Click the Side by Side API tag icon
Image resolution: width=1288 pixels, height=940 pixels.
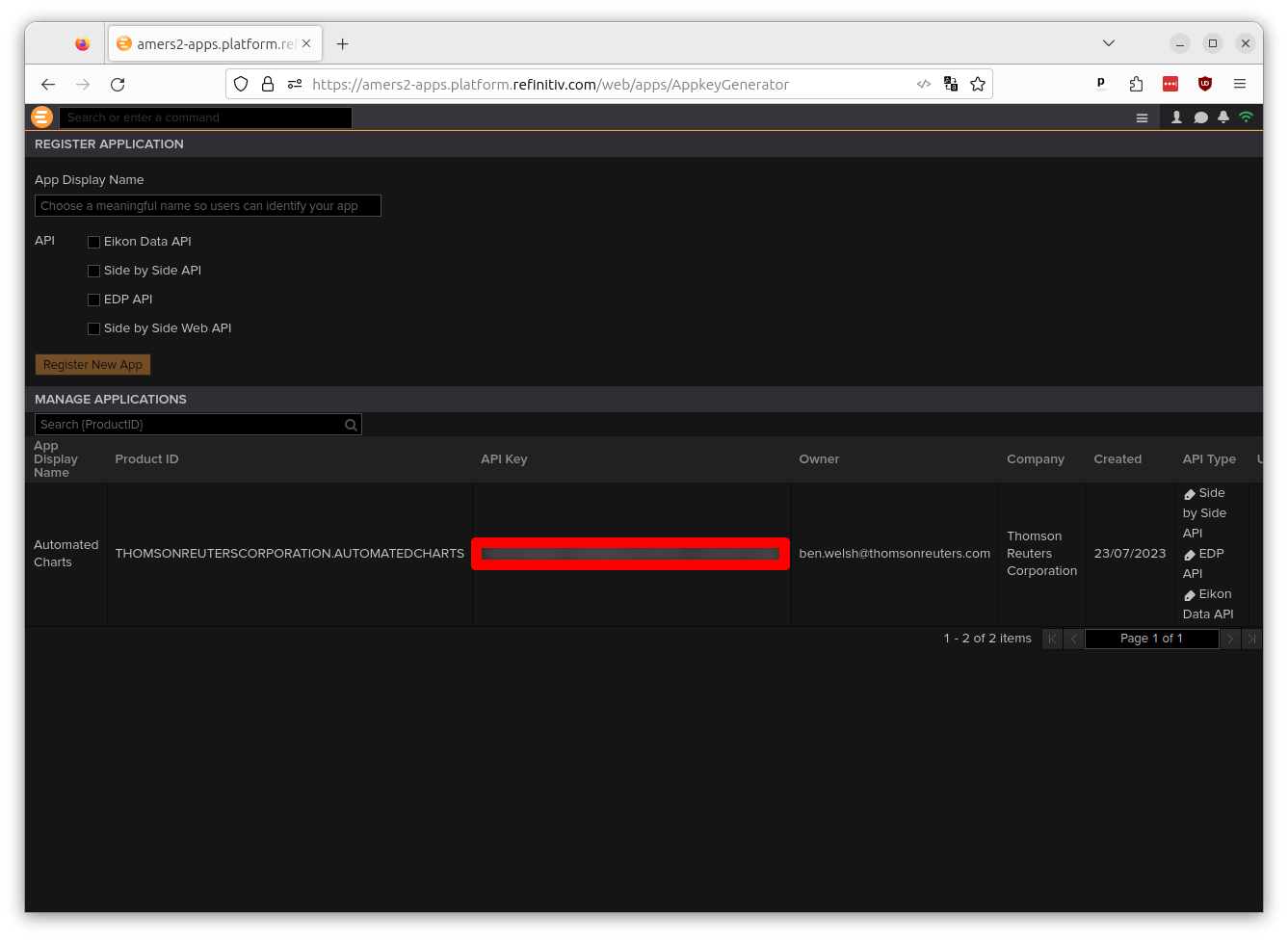(1190, 494)
